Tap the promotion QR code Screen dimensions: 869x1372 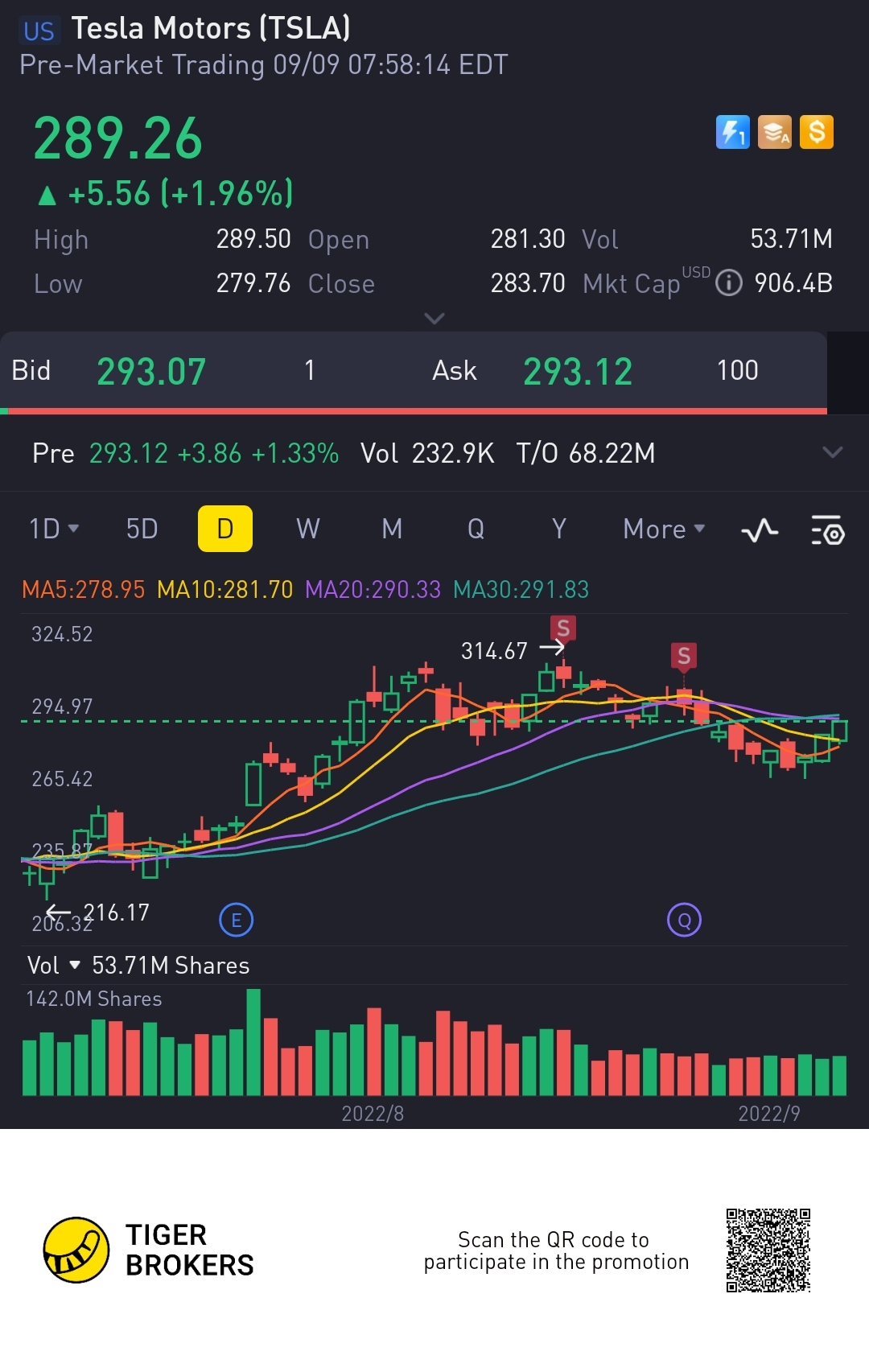pos(768,1250)
